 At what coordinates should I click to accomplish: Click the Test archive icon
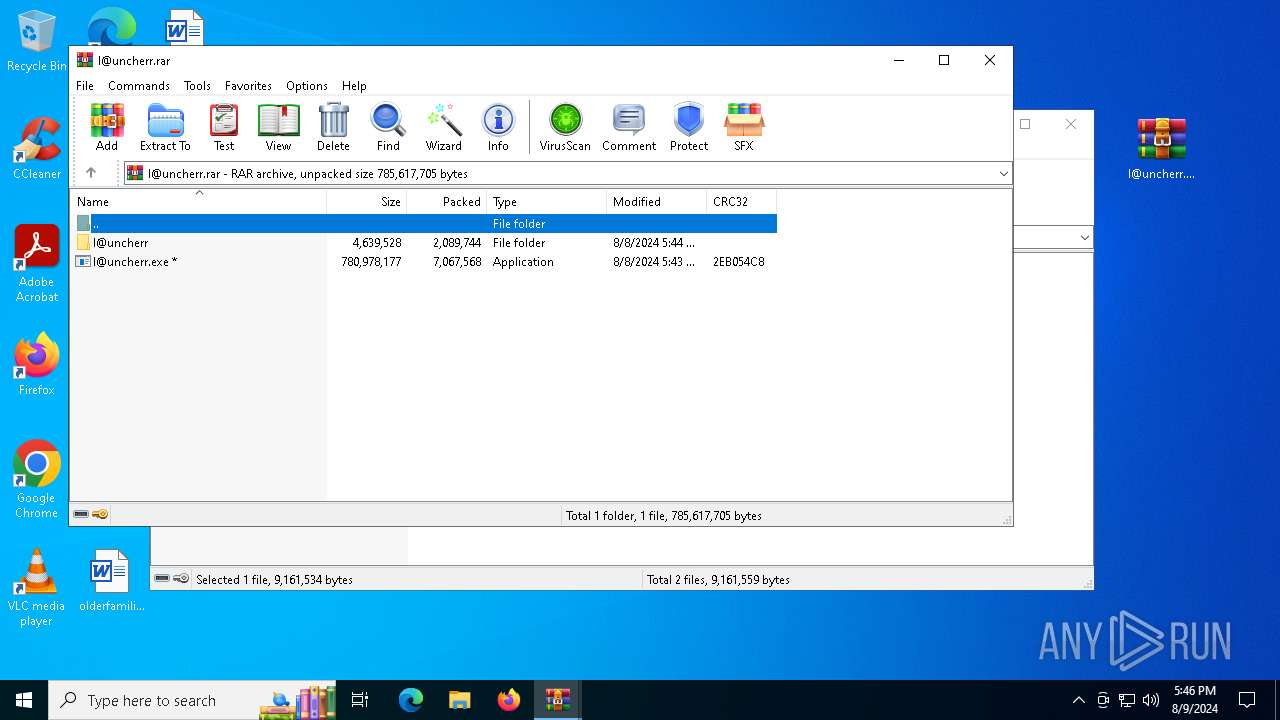tap(224, 127)
